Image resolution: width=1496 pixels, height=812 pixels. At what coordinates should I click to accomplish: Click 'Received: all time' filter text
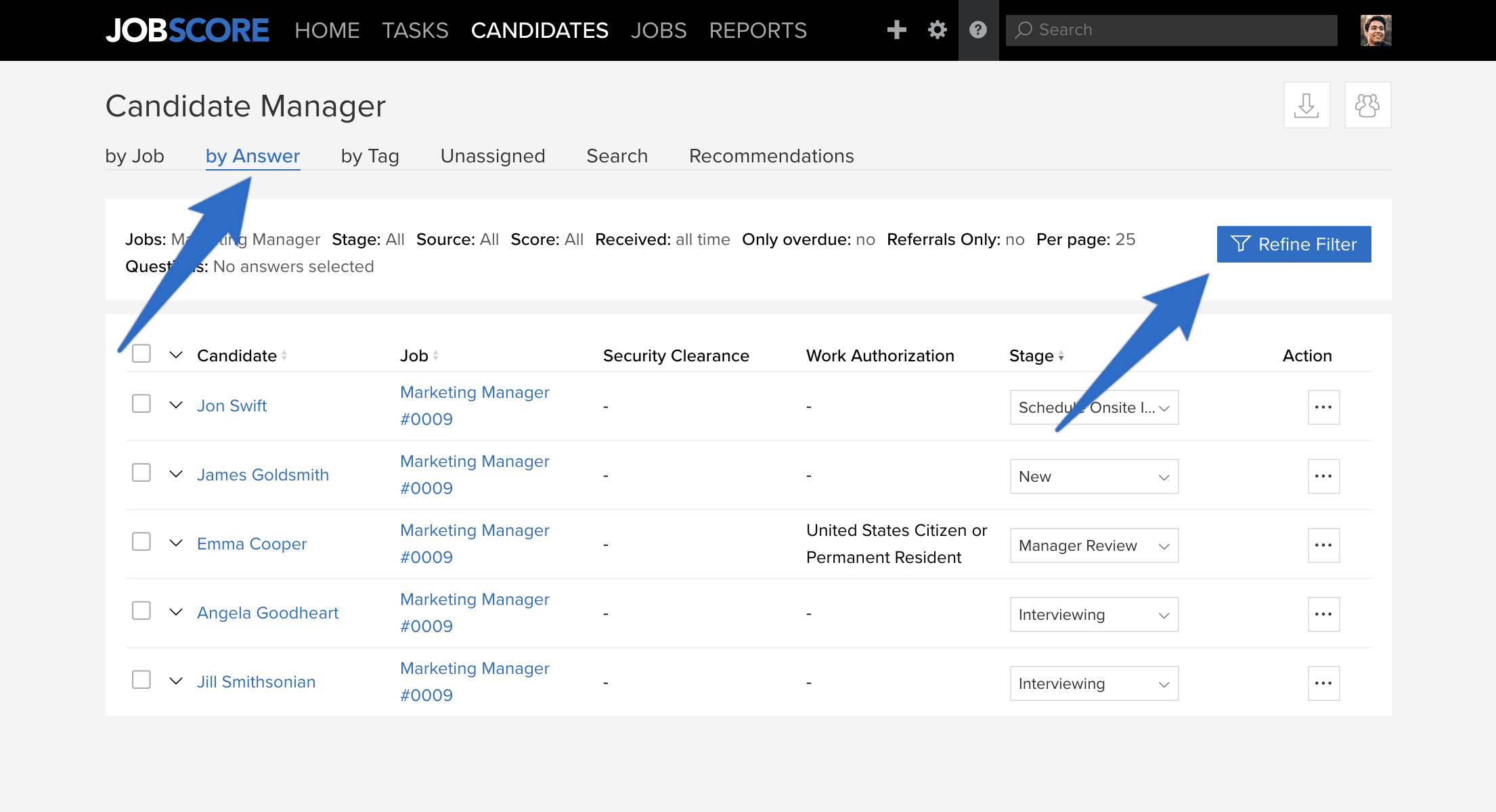tap(663, 240)
